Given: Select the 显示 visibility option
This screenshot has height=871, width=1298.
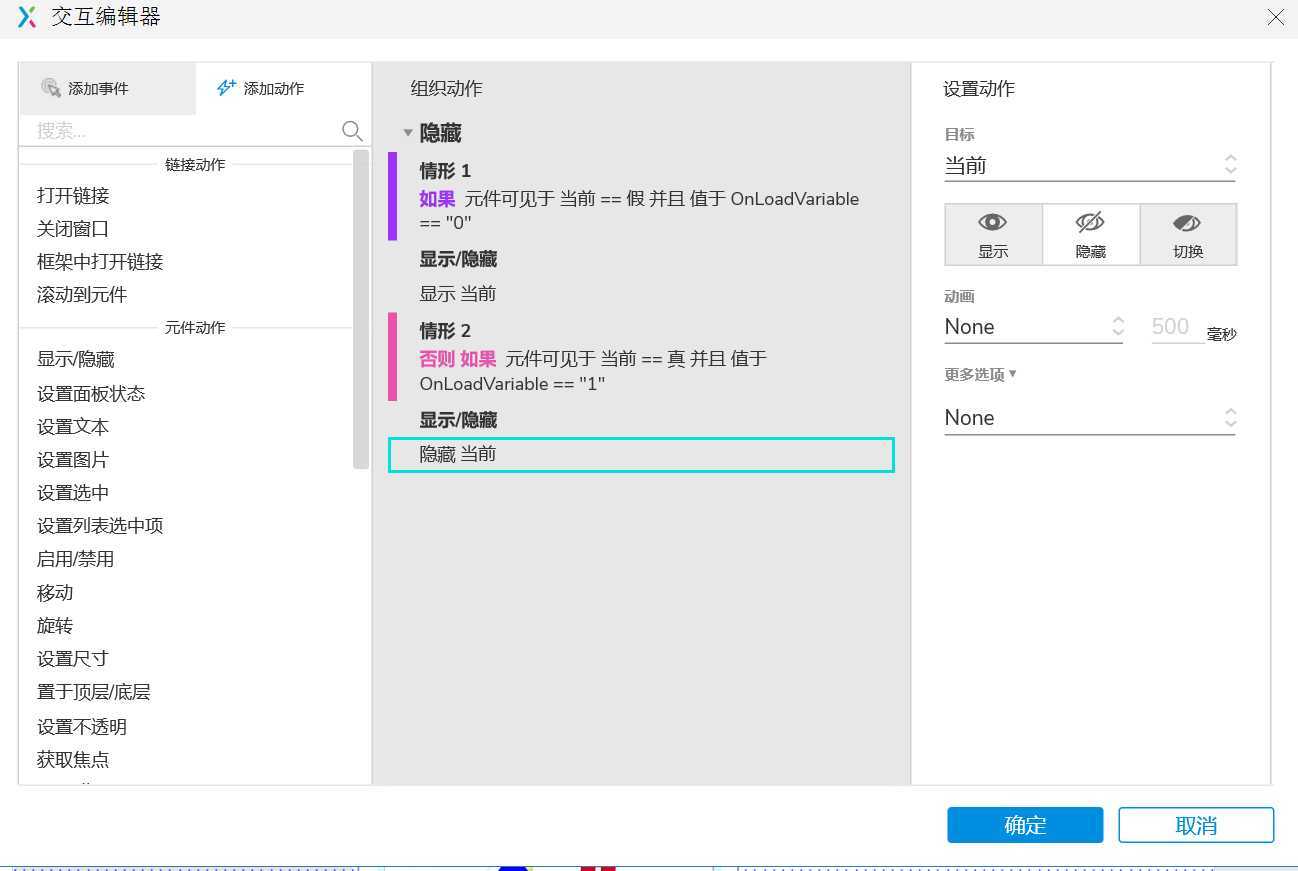Looking at the screenshot, I should click(x=993, y=235).
